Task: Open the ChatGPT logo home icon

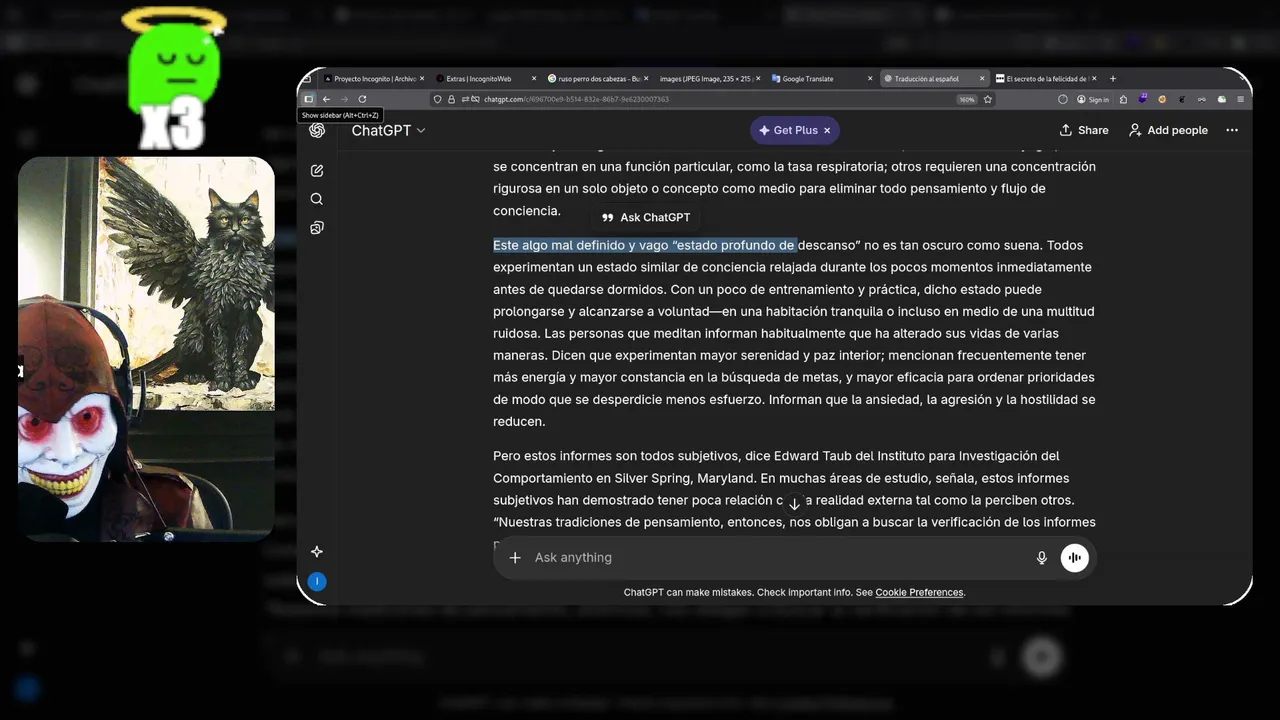Action: click(317, 130)
